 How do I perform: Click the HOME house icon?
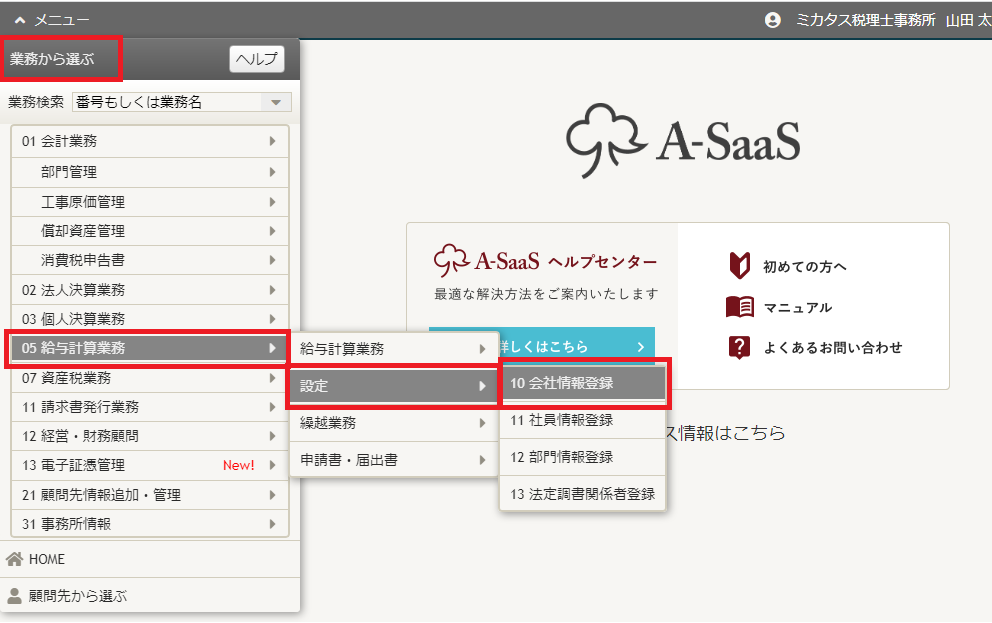click(15, 559)
